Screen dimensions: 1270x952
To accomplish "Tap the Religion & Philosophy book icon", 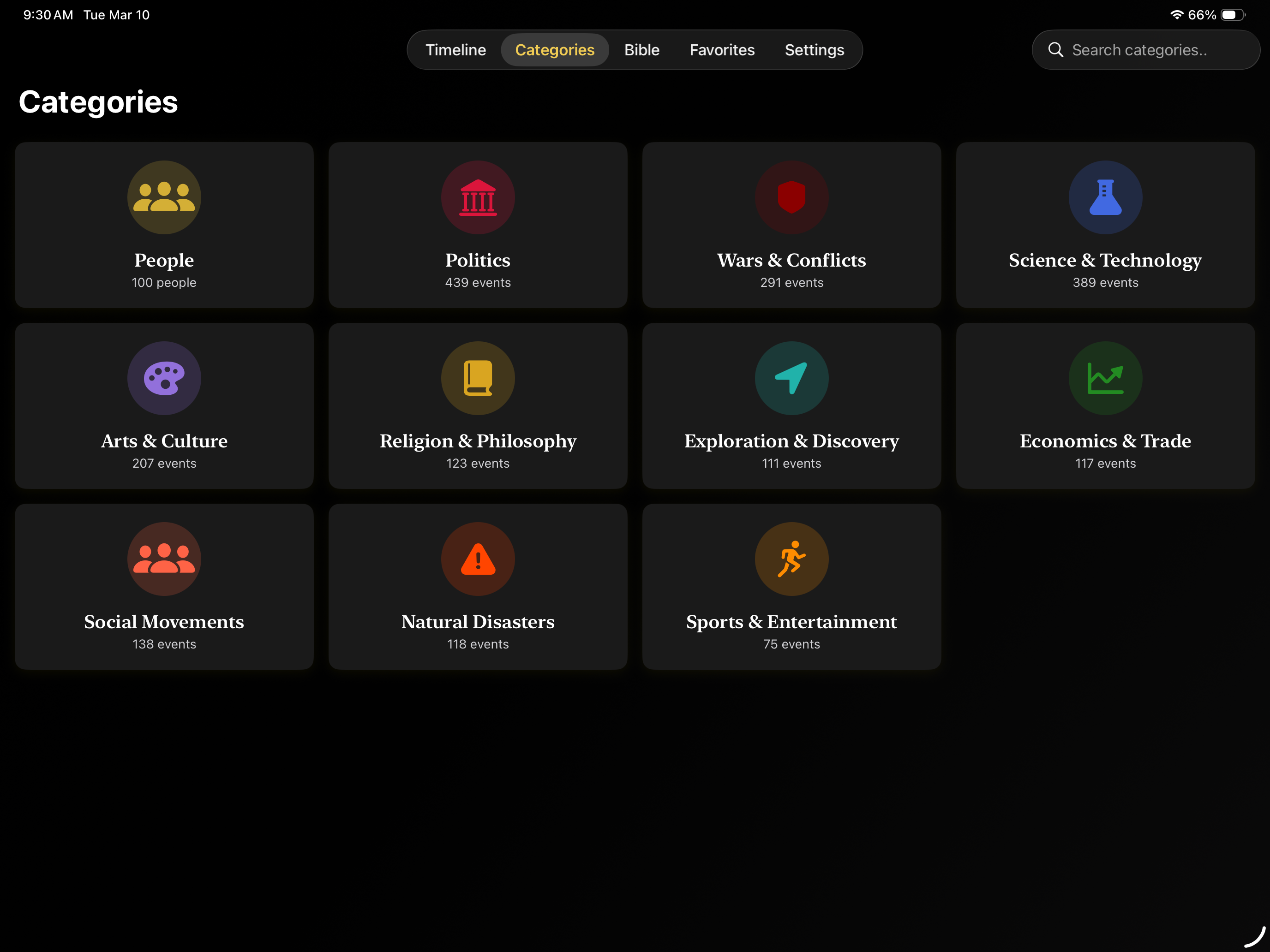I will (478, 378).
